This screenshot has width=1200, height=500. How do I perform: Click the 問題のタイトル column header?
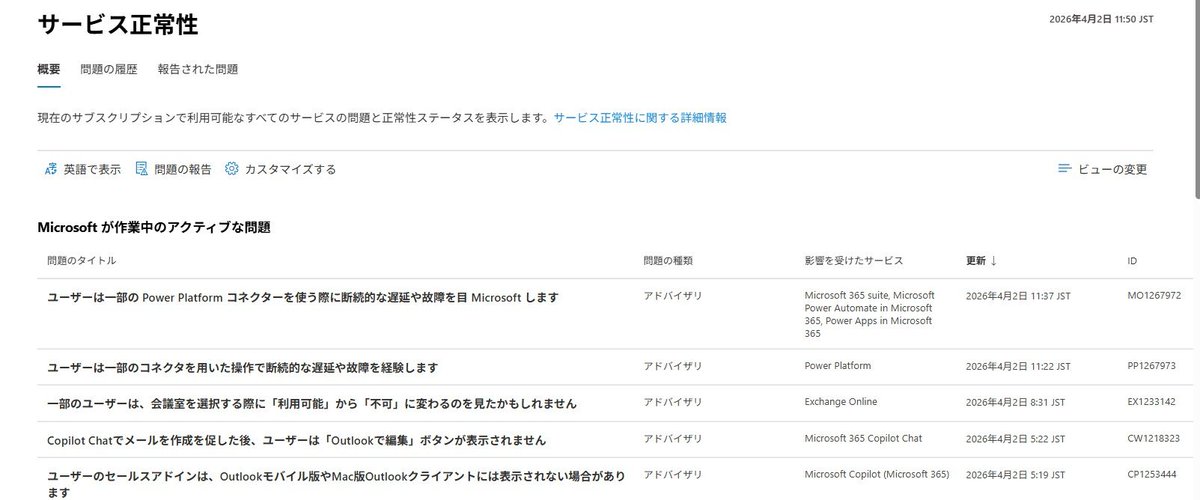82,260
